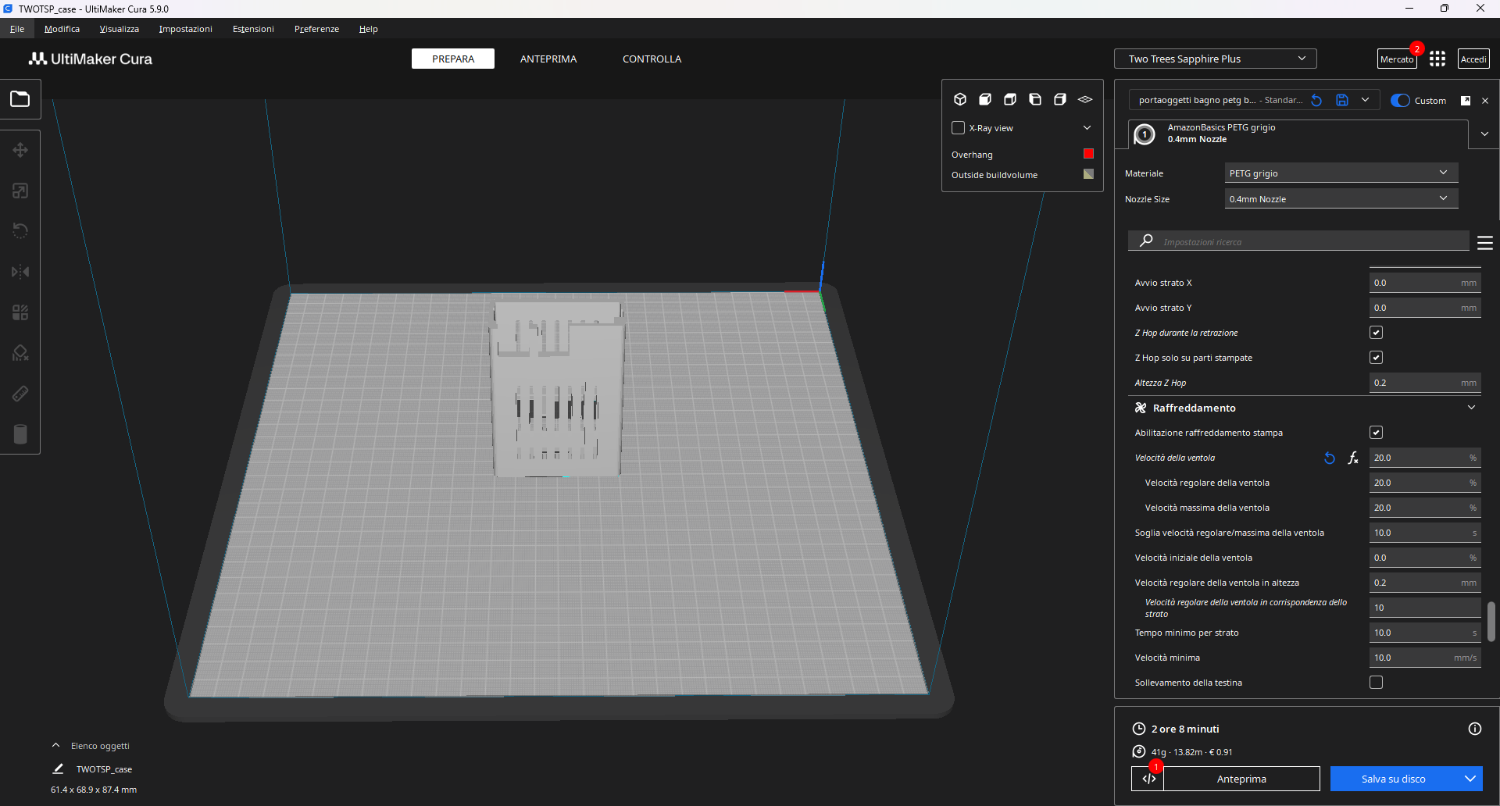Open the Nozzle Size dropdown
Image resolution: width=1500 pixels, height=806 pixels.
(1341, 199)
